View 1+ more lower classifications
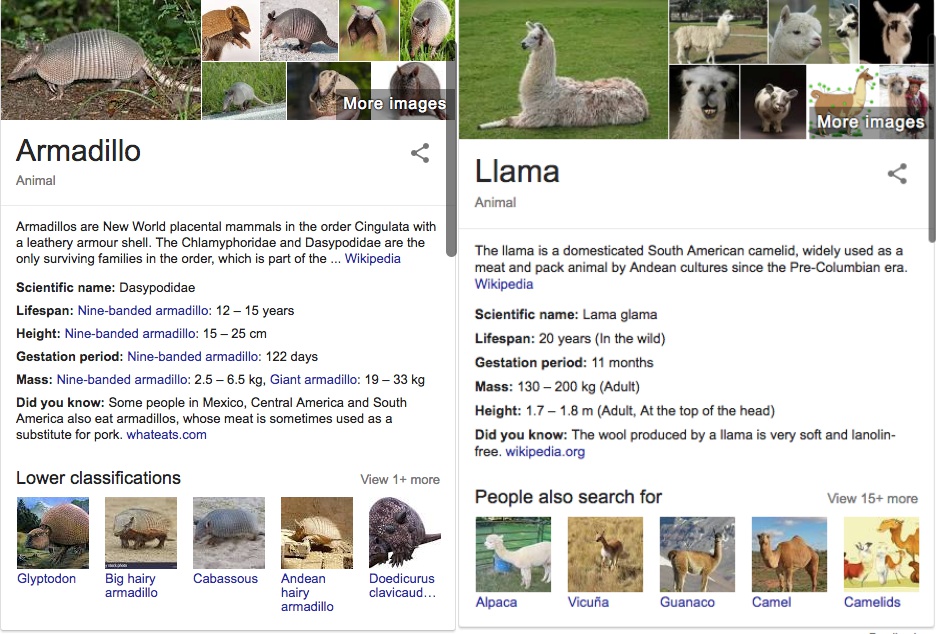938x634 pixels. [400, 480]
